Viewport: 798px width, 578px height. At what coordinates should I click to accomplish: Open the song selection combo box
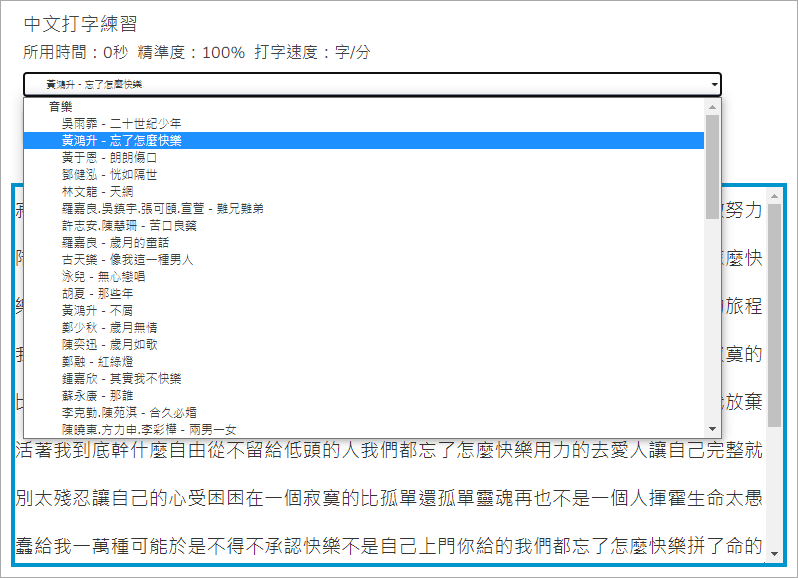click(372, 84)
